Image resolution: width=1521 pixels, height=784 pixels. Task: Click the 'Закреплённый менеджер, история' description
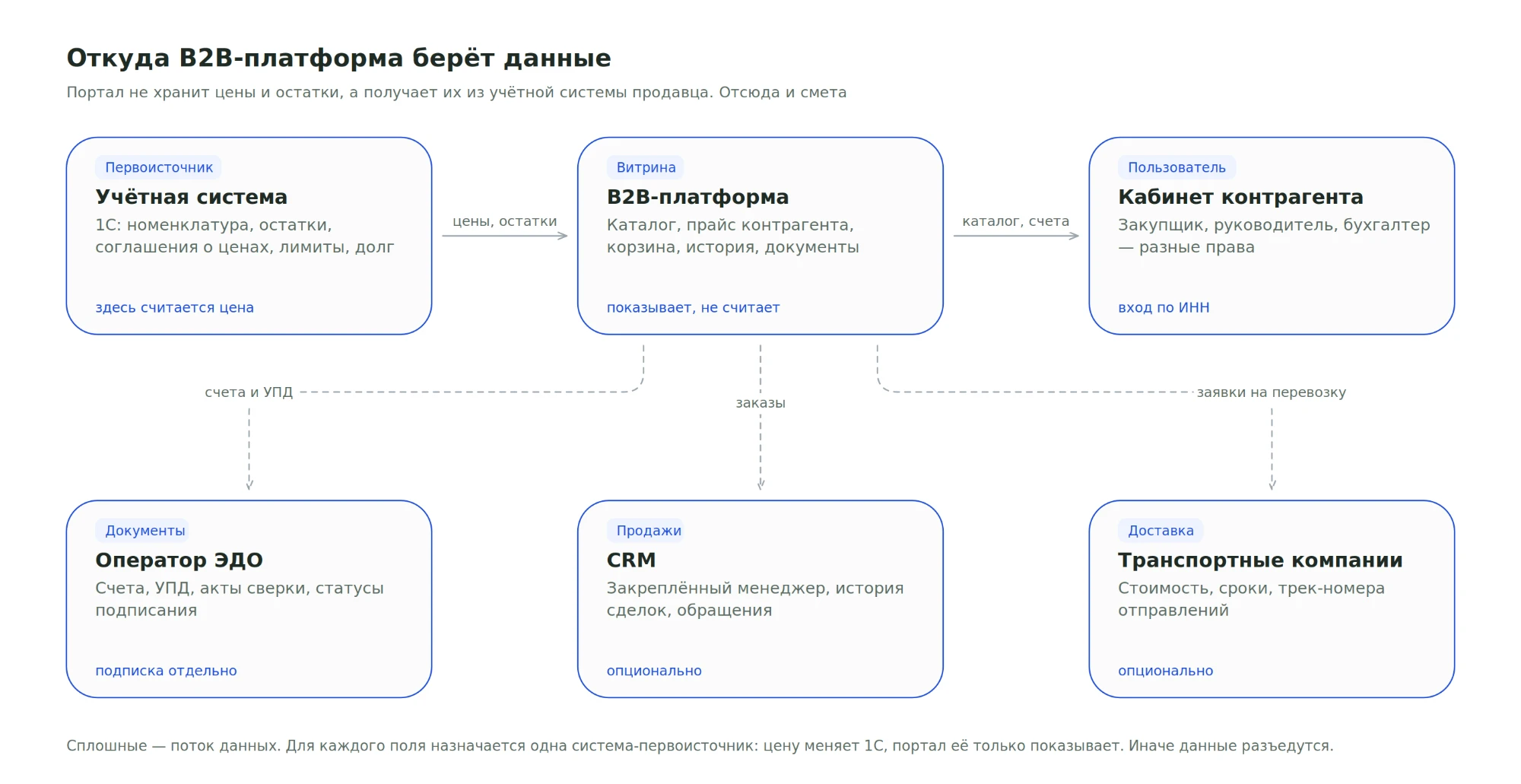coord(755,599)
